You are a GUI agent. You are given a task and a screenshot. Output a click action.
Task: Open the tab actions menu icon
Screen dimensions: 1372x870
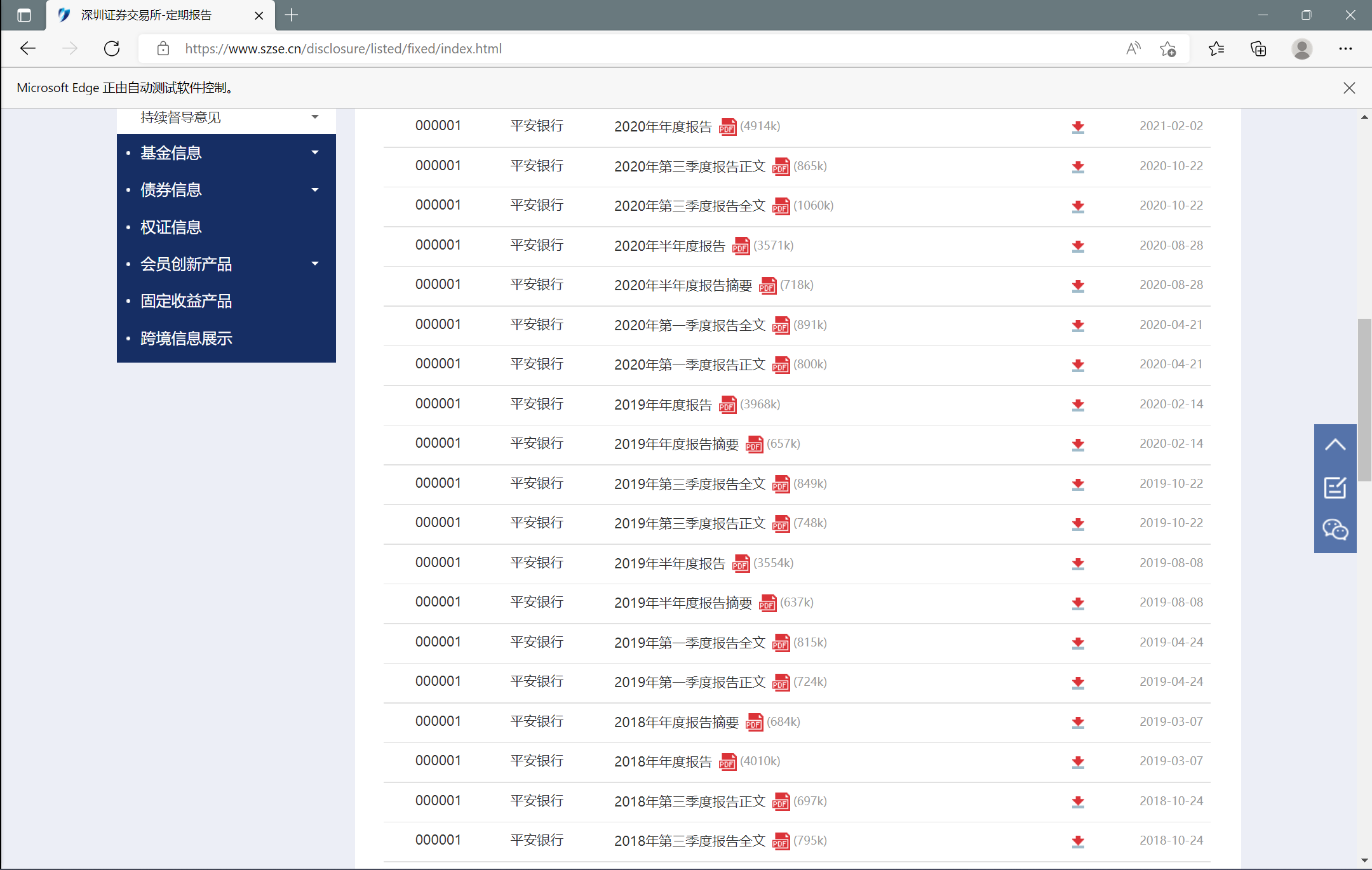pos(24,15)
